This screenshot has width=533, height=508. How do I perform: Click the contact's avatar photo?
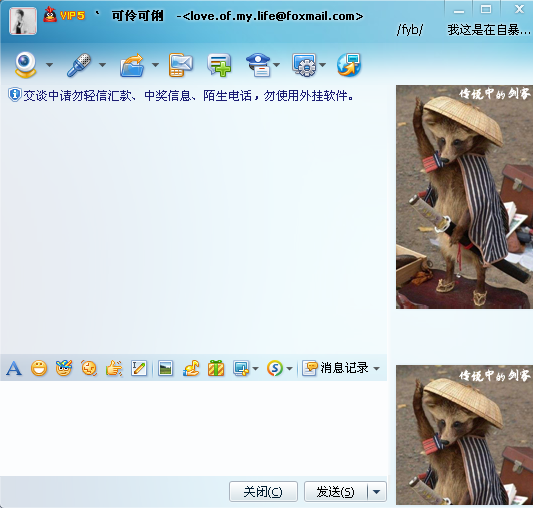pos(23,21)
